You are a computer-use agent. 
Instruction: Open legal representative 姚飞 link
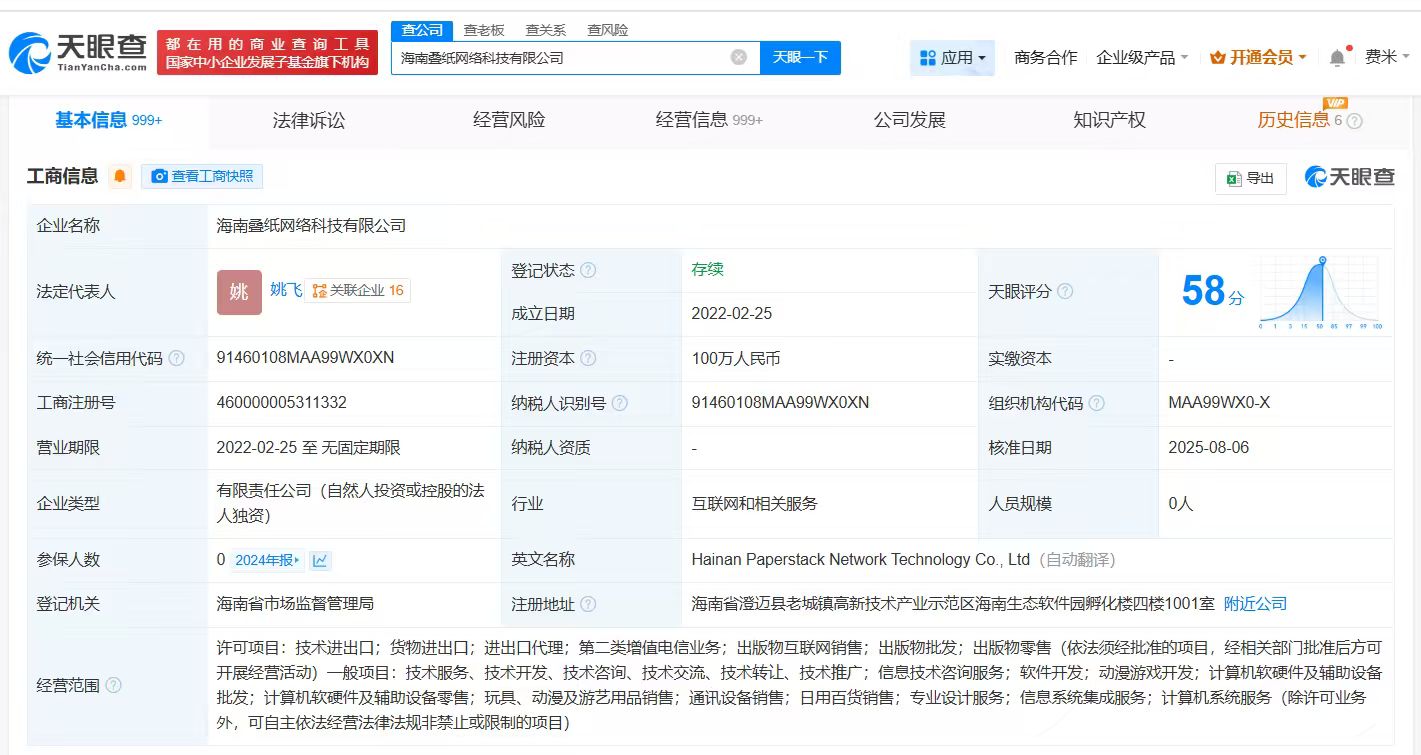click(x=286, y=290)
